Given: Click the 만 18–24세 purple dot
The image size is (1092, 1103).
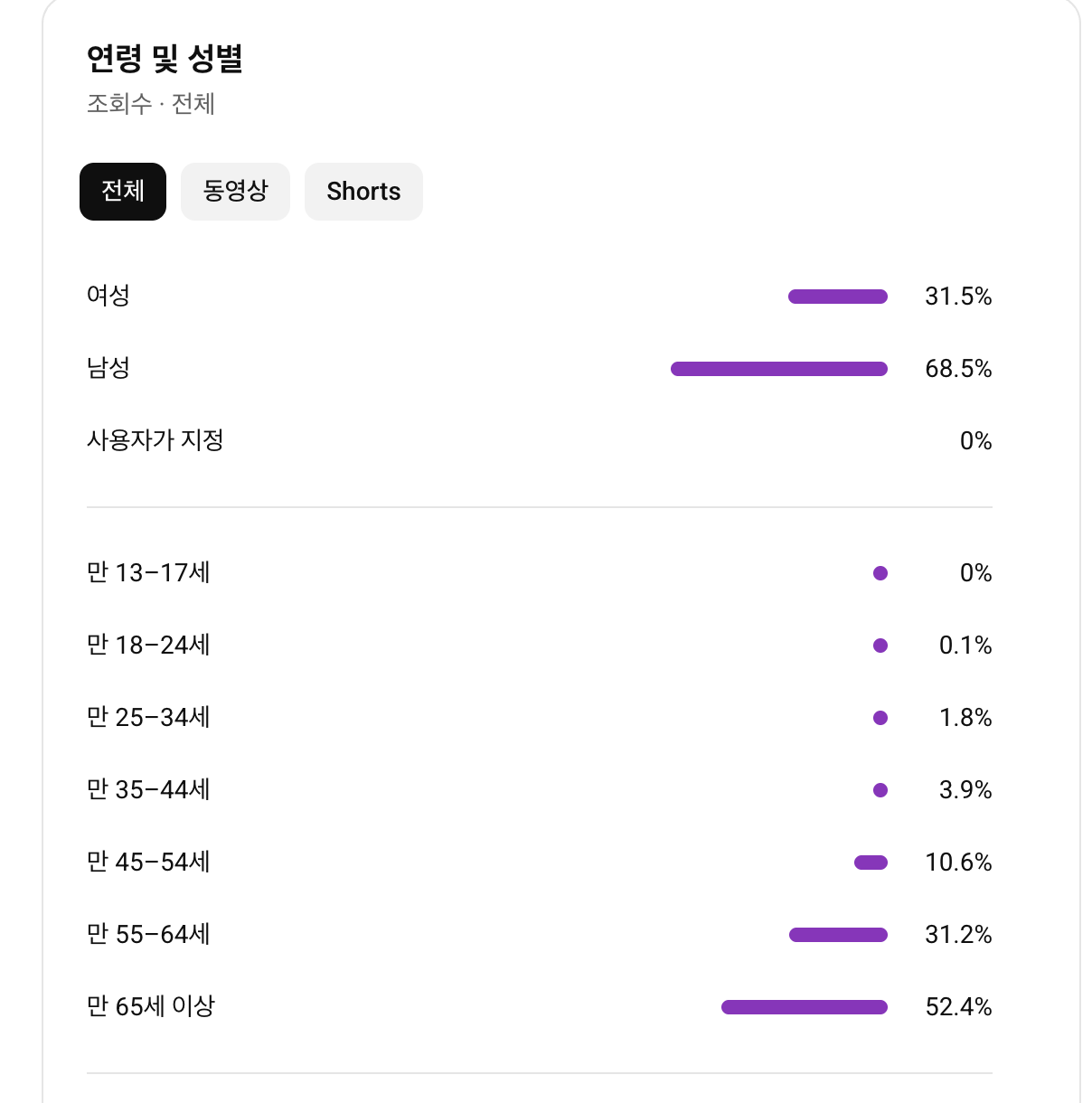Looking at the screenshot, I should tap(880, 646).
